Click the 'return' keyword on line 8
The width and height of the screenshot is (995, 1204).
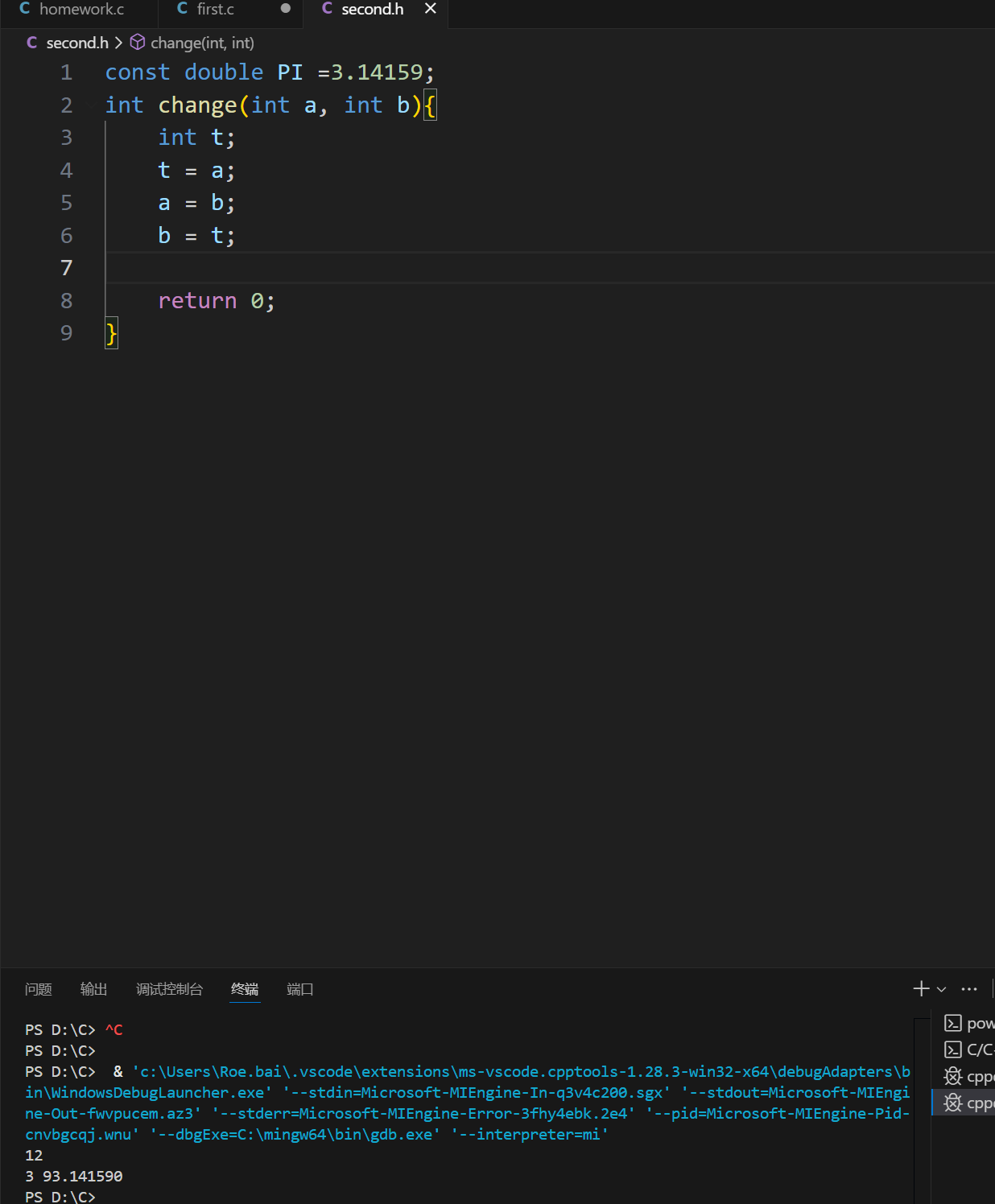pos(197,301)
